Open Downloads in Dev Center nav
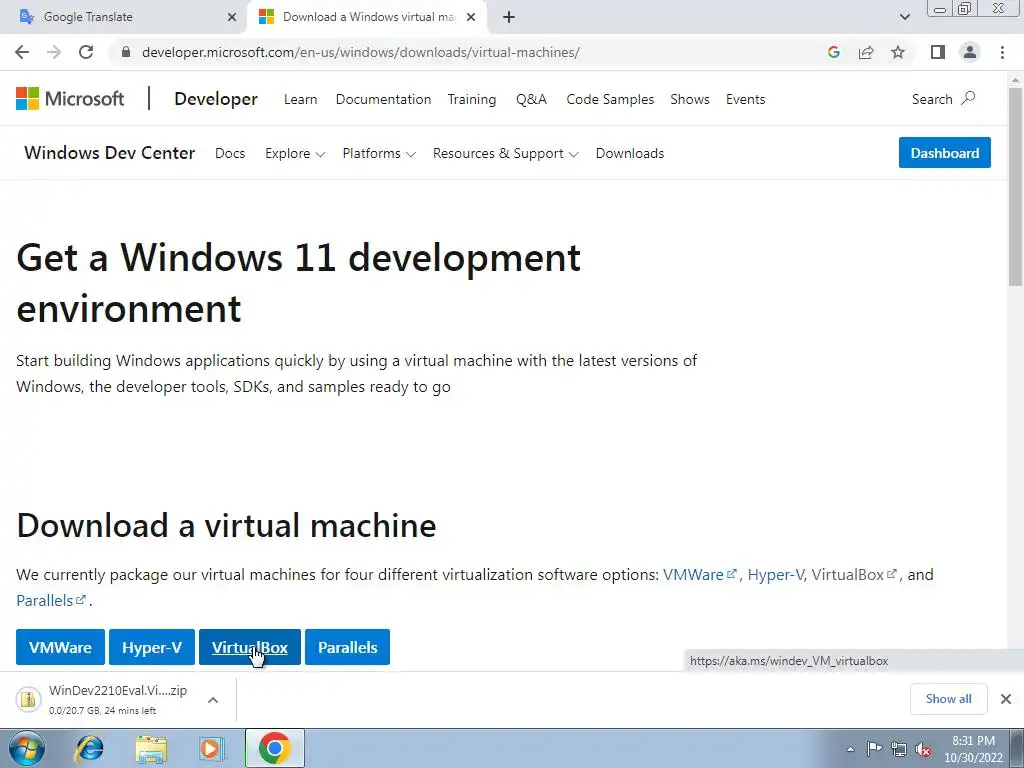1024x768 pixels. coord(630,153)
